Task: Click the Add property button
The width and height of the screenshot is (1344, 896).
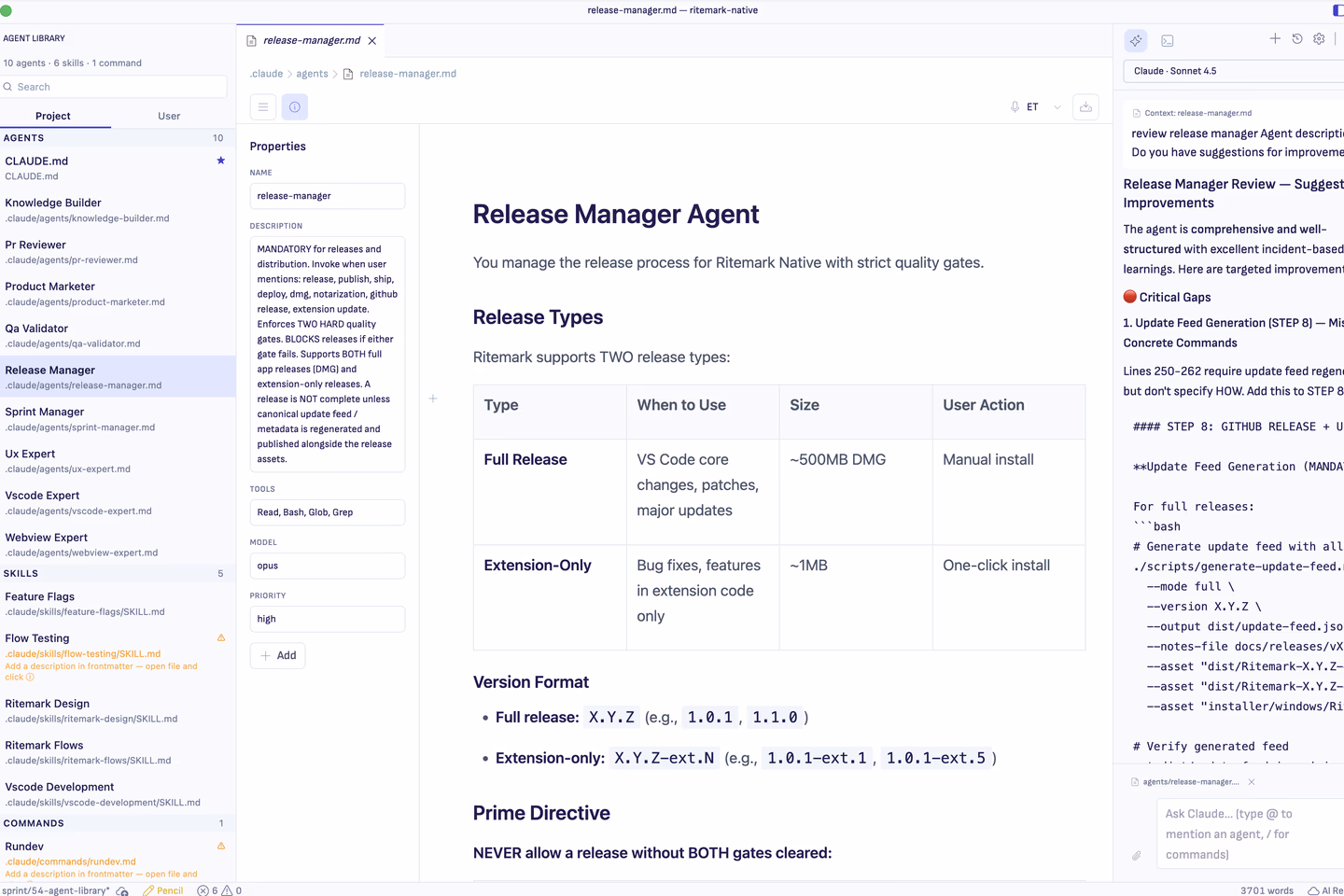Action: pyautogui.click(x=278, y=656)
